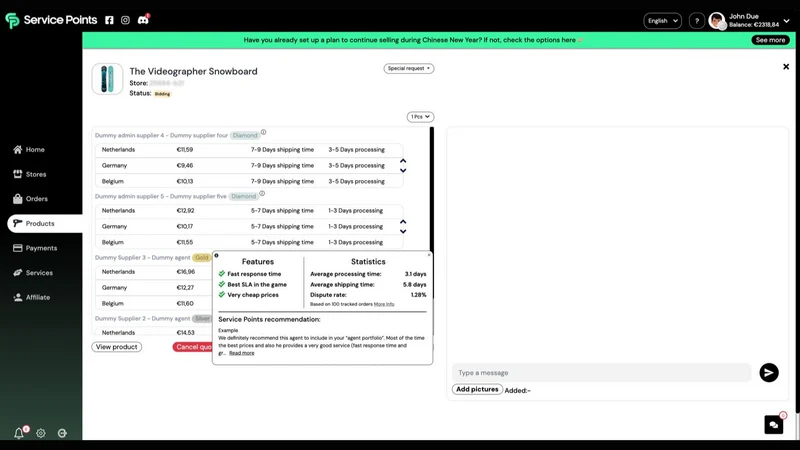Open the Facebook icon in header
Viewport: 800px width, 450px height.
tap(109, 20)
